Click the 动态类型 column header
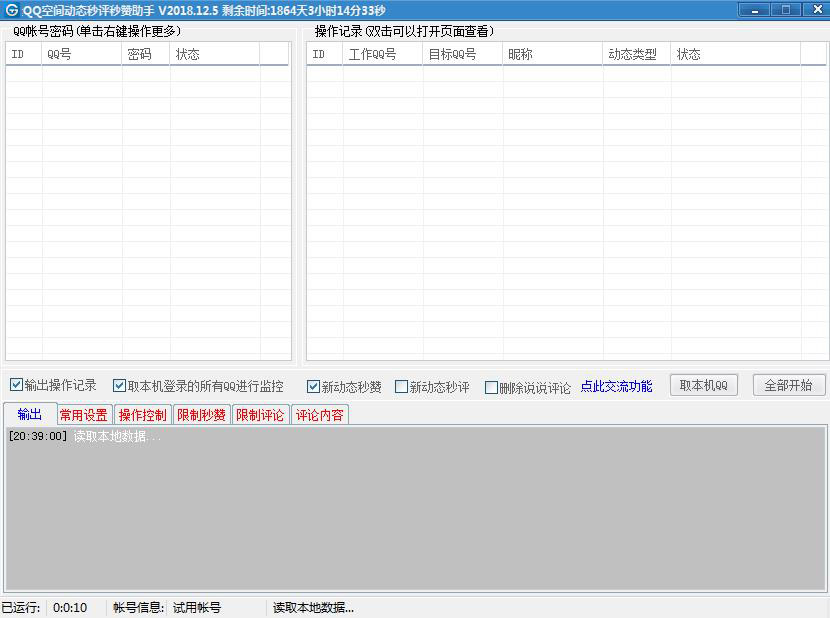Viewport: 830px width, 618px height. coord(636,54)
